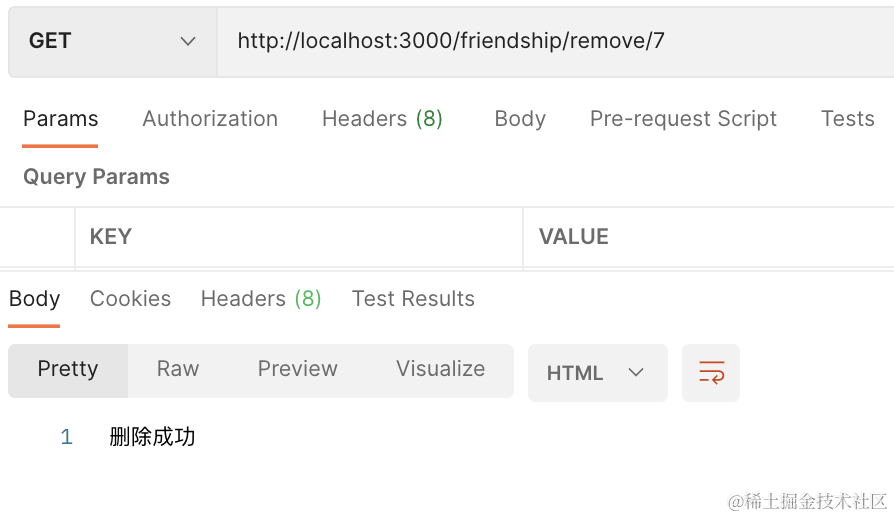This screenshot has height=518, width=894.
Task: Select the Params tab
Action: [60, 119]
